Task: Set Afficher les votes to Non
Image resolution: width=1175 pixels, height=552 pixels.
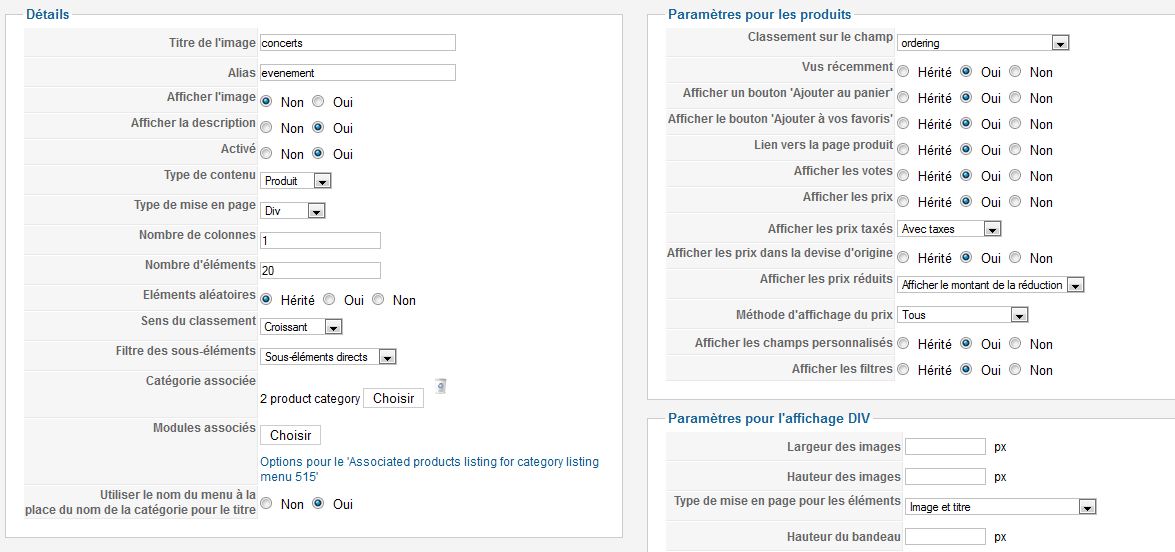Action: point(1015,176)
